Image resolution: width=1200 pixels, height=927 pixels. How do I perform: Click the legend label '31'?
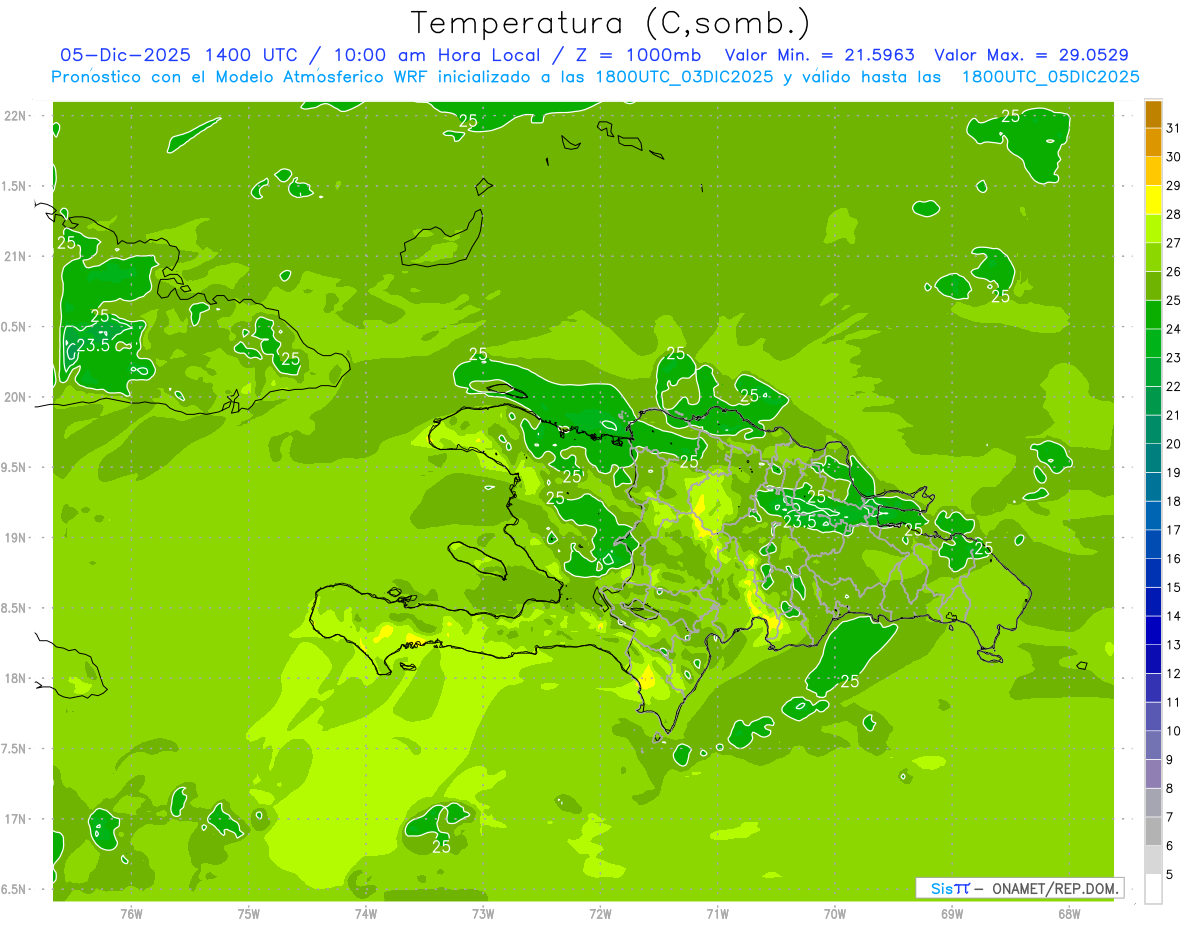(1173, 128)
